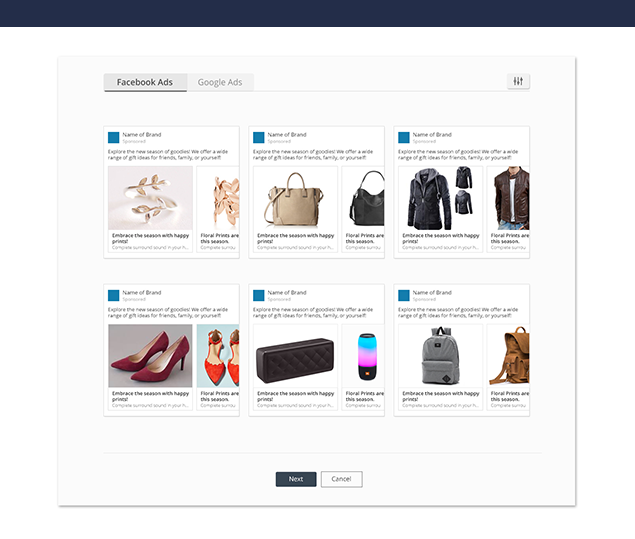Click 'Floral Prints are' headline under brown backpack
This screenshot has height=539, width=635.
click(x=510, y=396)
